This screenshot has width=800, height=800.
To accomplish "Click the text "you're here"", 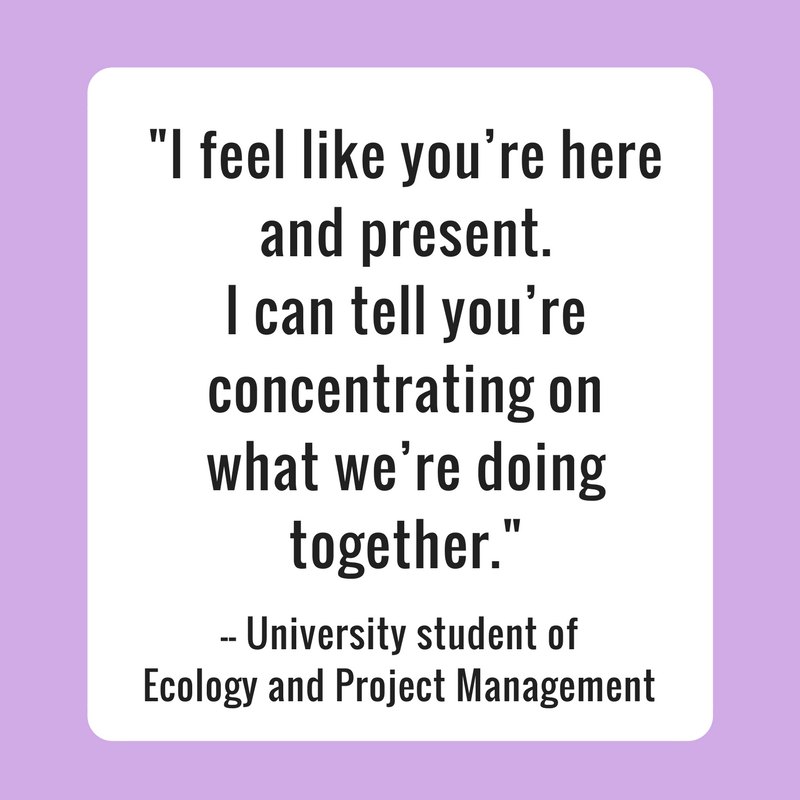I will [531, 157].
